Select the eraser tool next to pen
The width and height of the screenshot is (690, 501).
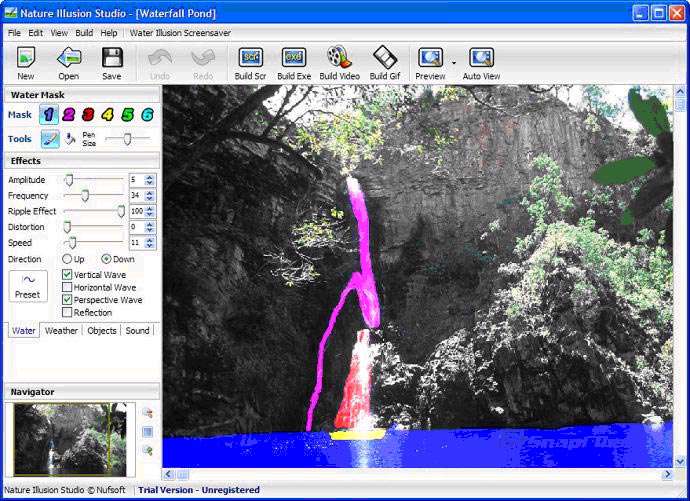click(x=70, y=139)
